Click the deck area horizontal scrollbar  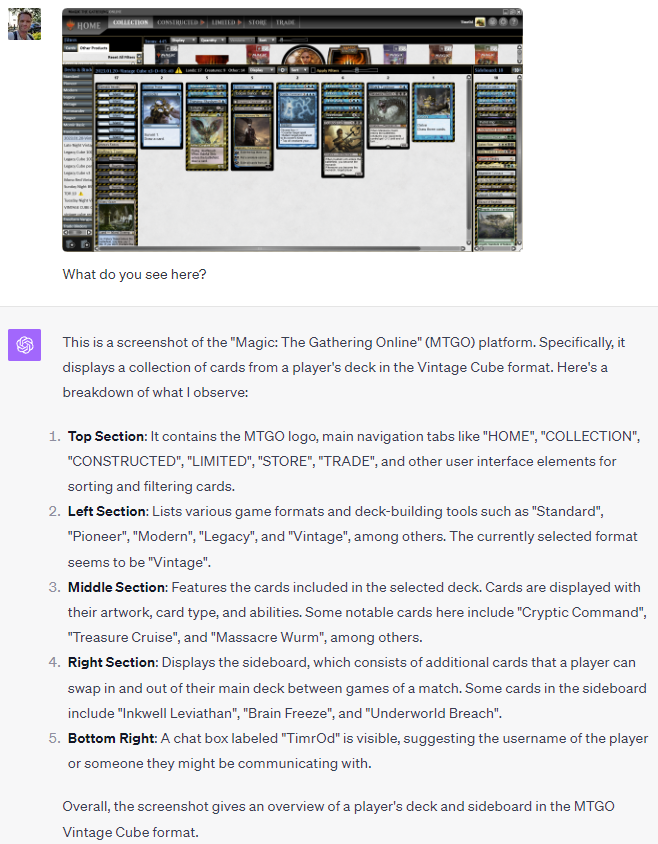[281, 249]
